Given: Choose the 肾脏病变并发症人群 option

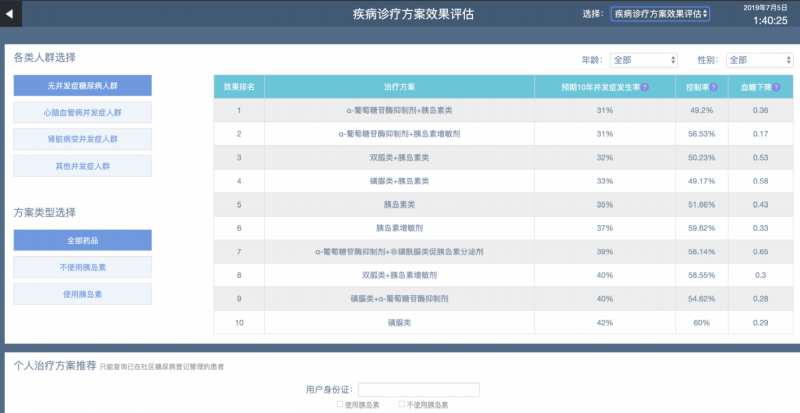Looking at the screenshot, I should pyautogui.click(x=82, y=140).
